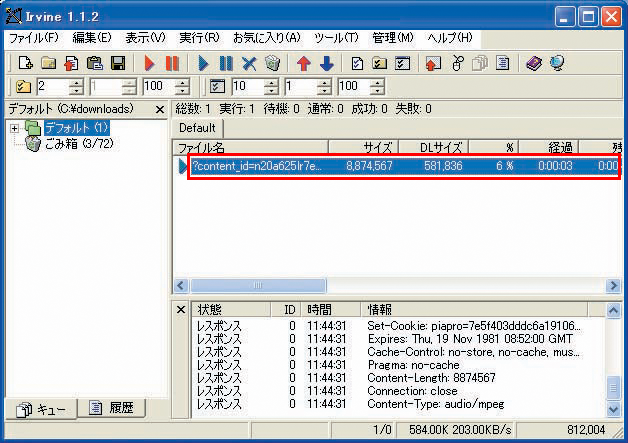Click the download list scroll-left arrow
Viewport: 628px width, 443px height.
tap(181, 286)
